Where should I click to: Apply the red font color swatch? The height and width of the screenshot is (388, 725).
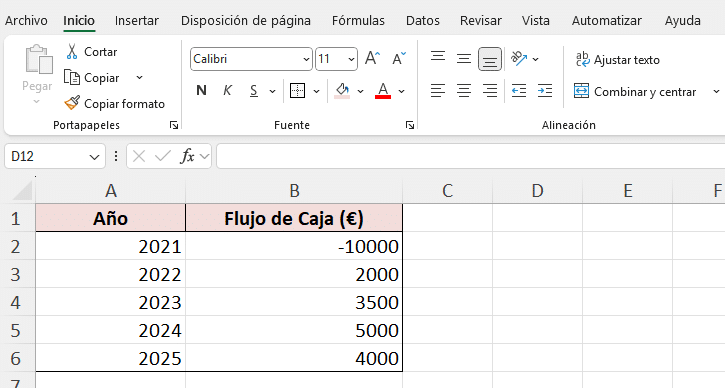383,91
